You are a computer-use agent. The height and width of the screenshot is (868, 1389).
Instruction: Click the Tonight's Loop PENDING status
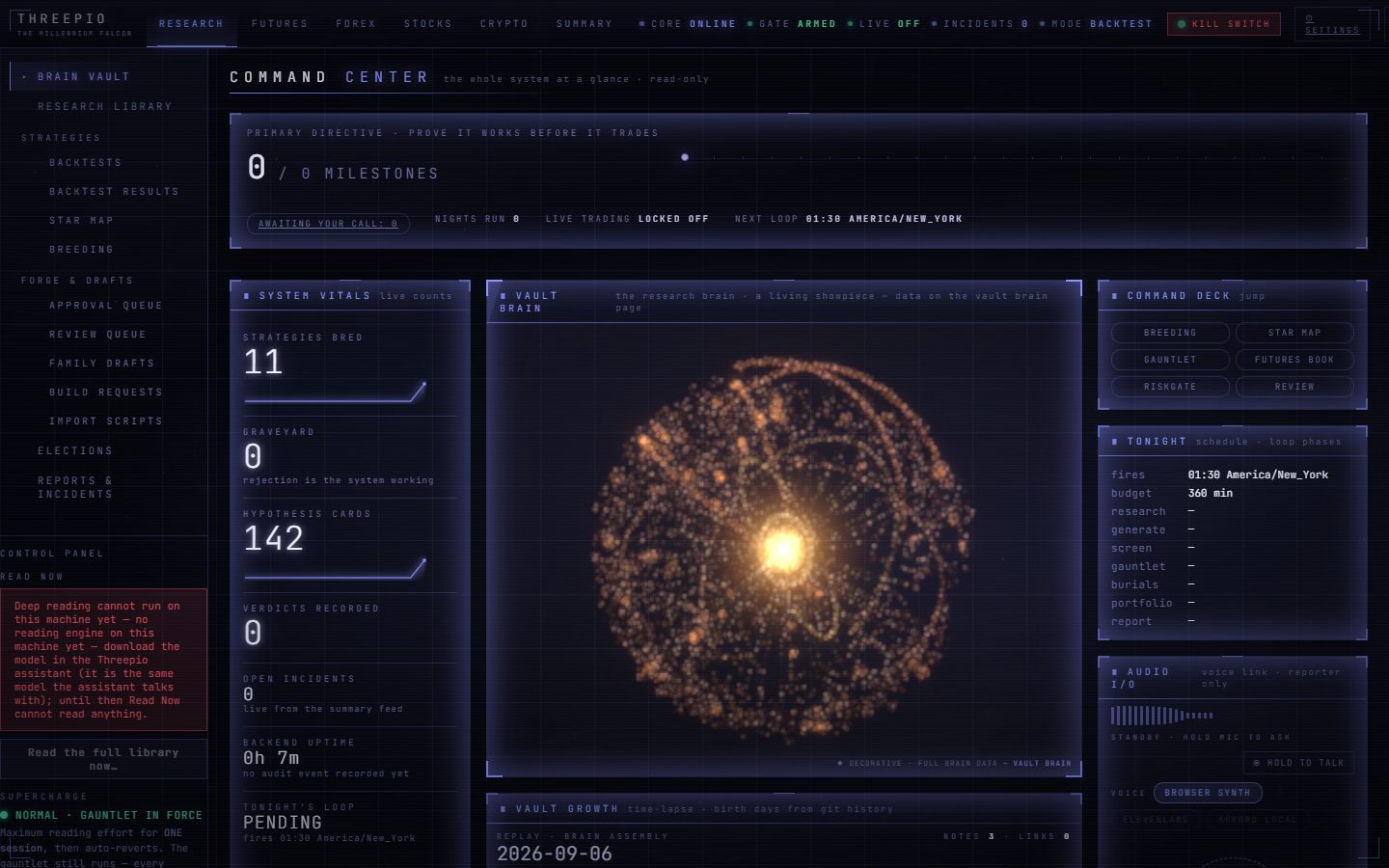tap(283, 823)
